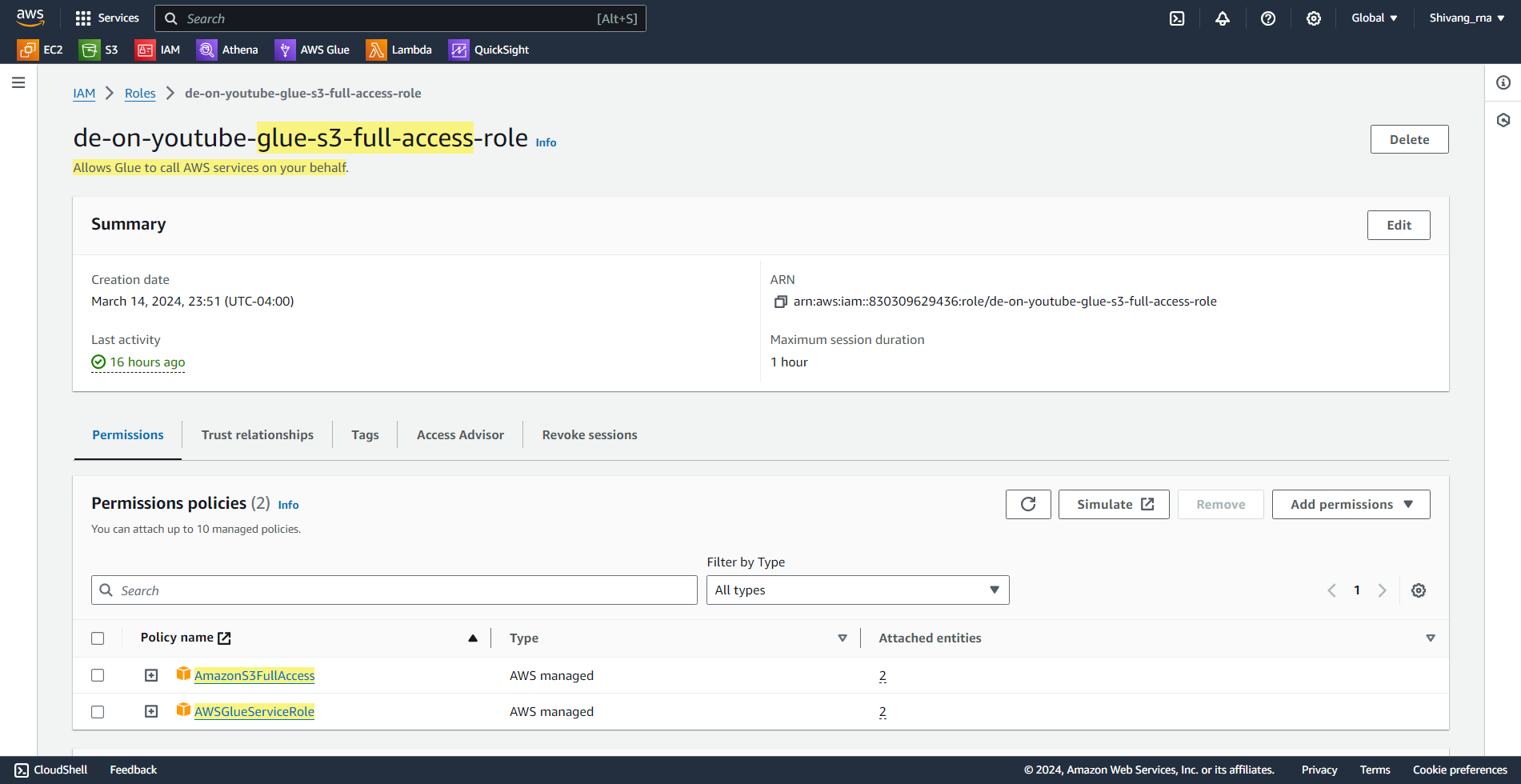Click attached entities count for AWSGlueServiceRole
Image resolution: width=1521 pixels, height=784 pixels.
tap(883, 712)
